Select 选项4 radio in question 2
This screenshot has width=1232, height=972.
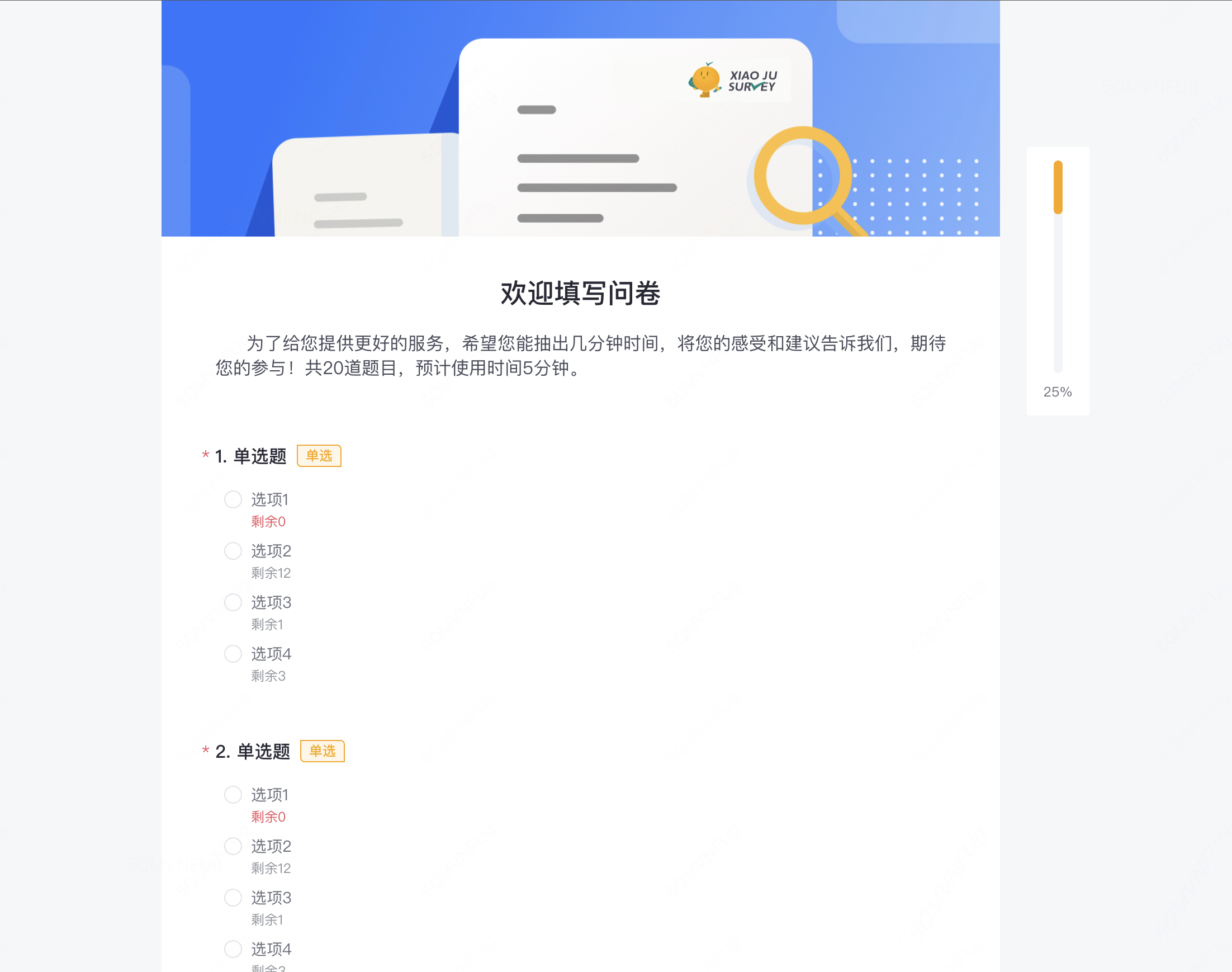(233, 949)
